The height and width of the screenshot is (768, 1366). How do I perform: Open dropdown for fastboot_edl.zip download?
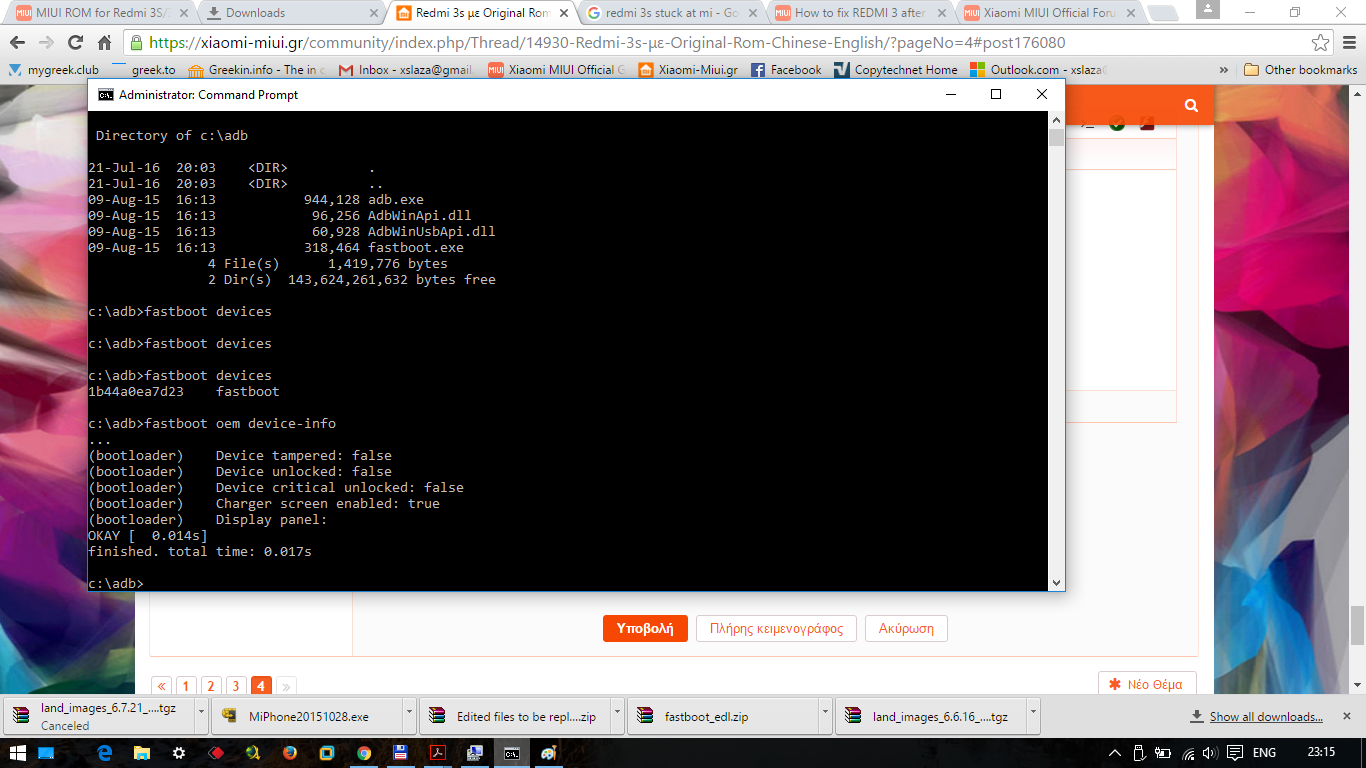pyautogui.click(x=824, y=716)
